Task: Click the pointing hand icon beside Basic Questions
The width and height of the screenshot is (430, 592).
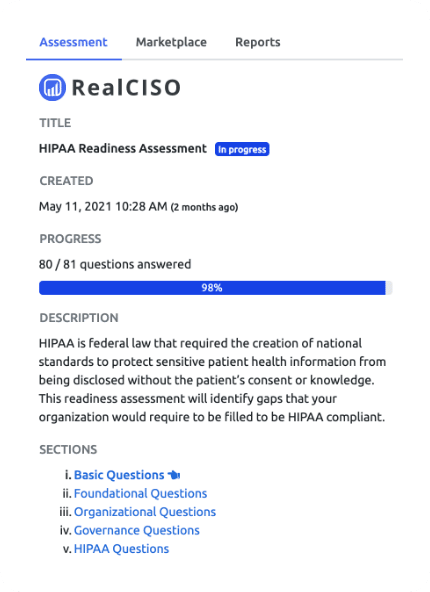Action: [174, 475]
